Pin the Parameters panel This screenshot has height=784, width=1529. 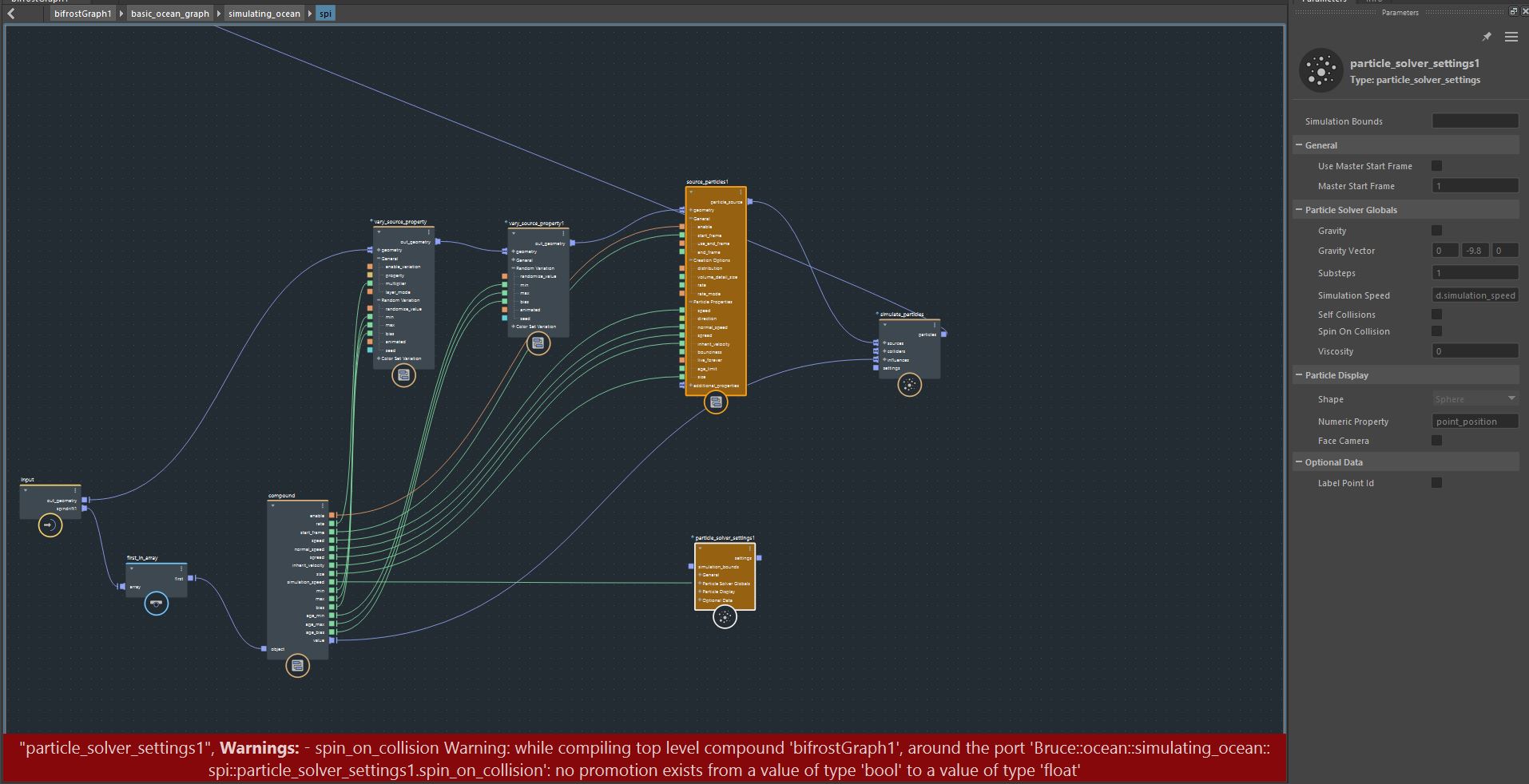click(x=1487, y=36)
